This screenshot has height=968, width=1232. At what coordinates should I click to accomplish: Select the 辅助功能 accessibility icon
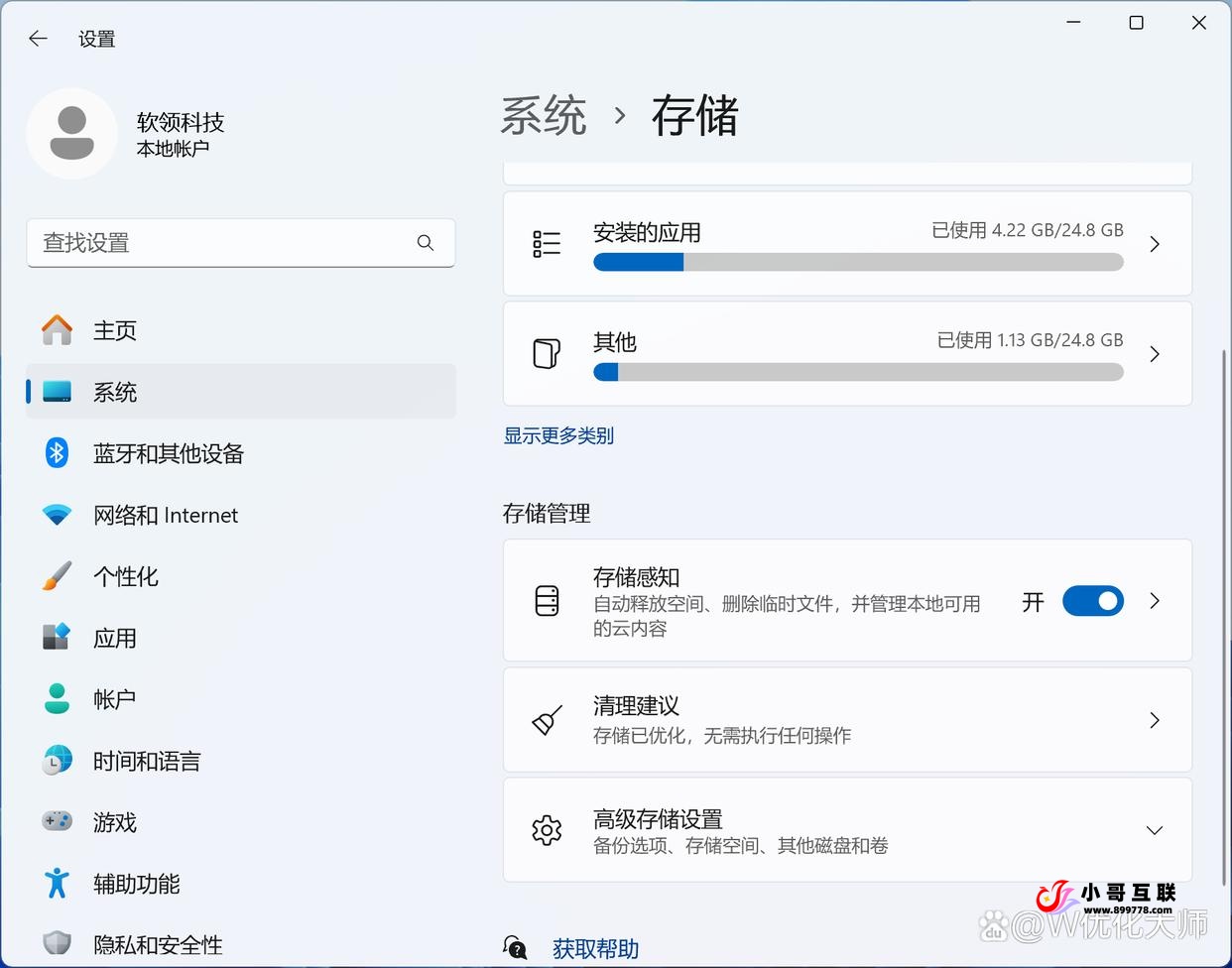coord(57,883)
